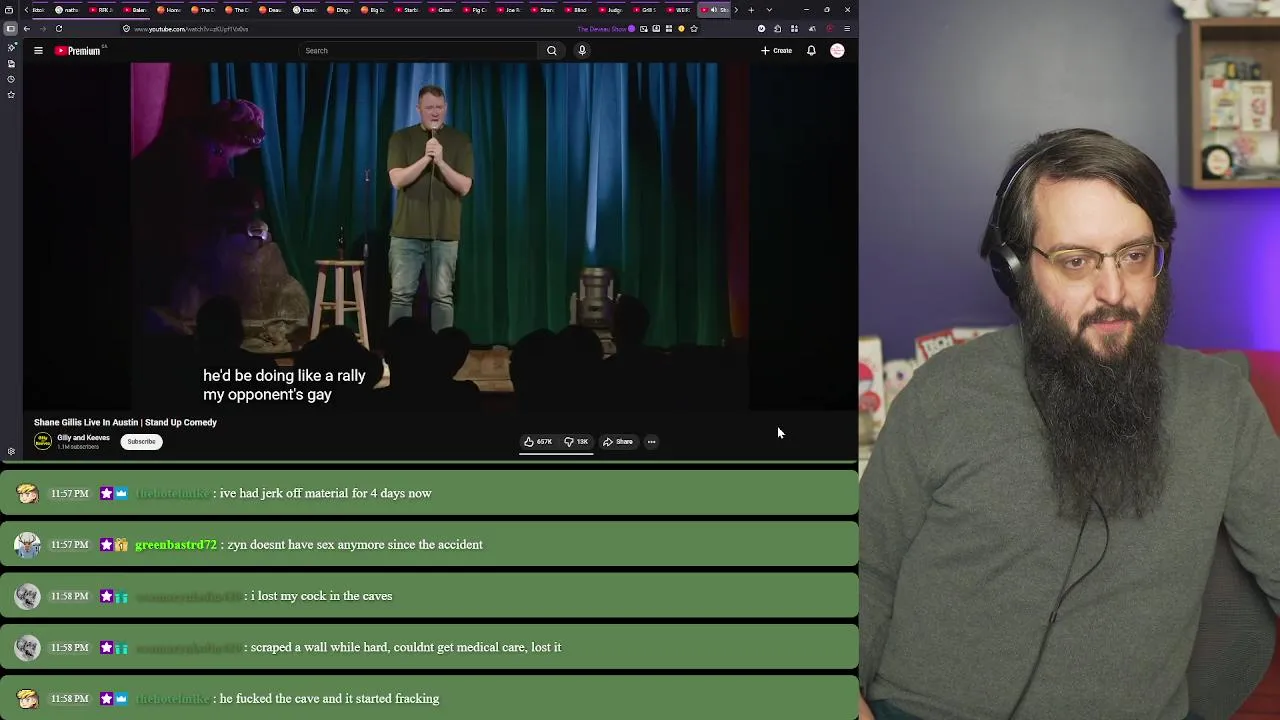Open browser extensions grid icon
Screen dimensions: 1280x720
794,29
